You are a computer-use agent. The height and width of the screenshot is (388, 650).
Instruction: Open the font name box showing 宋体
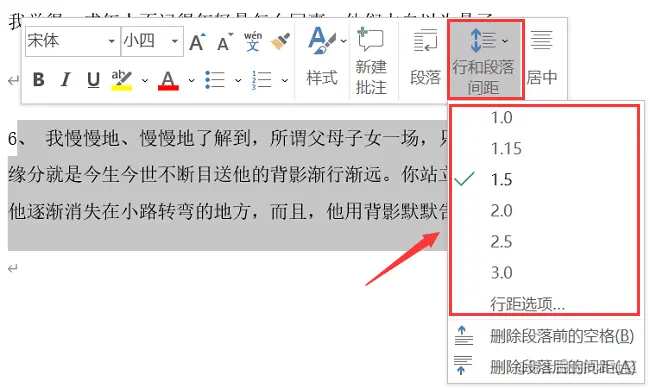pos(73,41)
